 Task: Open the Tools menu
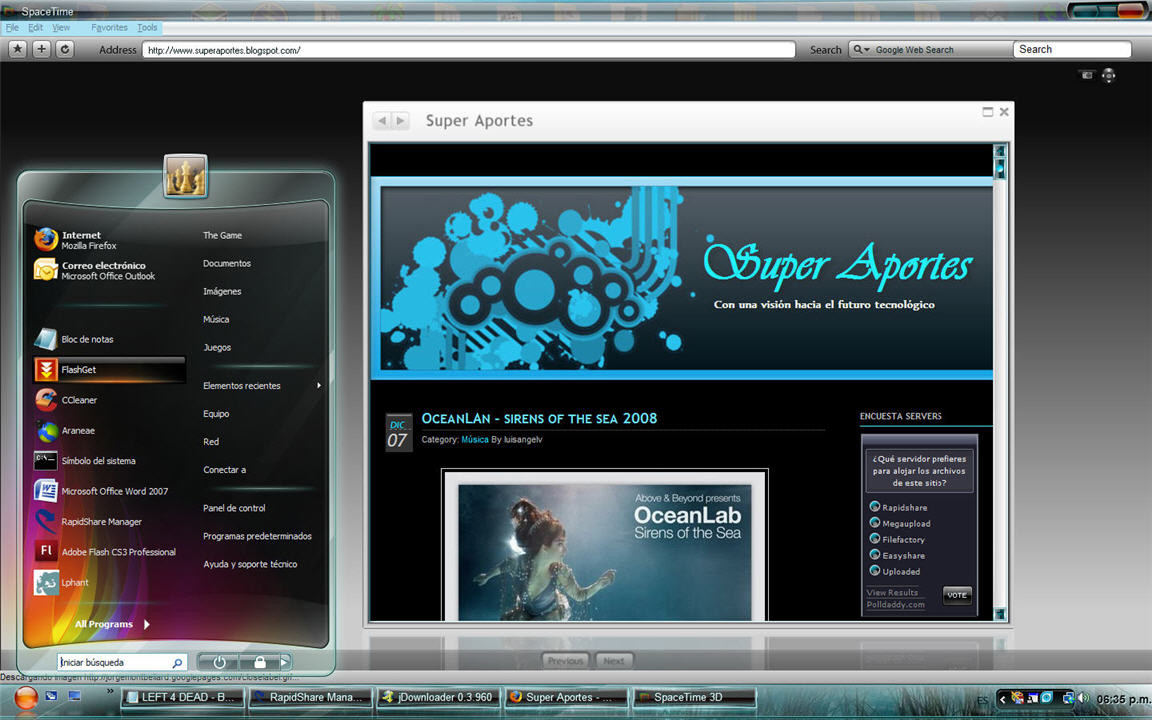click(147, 28)
